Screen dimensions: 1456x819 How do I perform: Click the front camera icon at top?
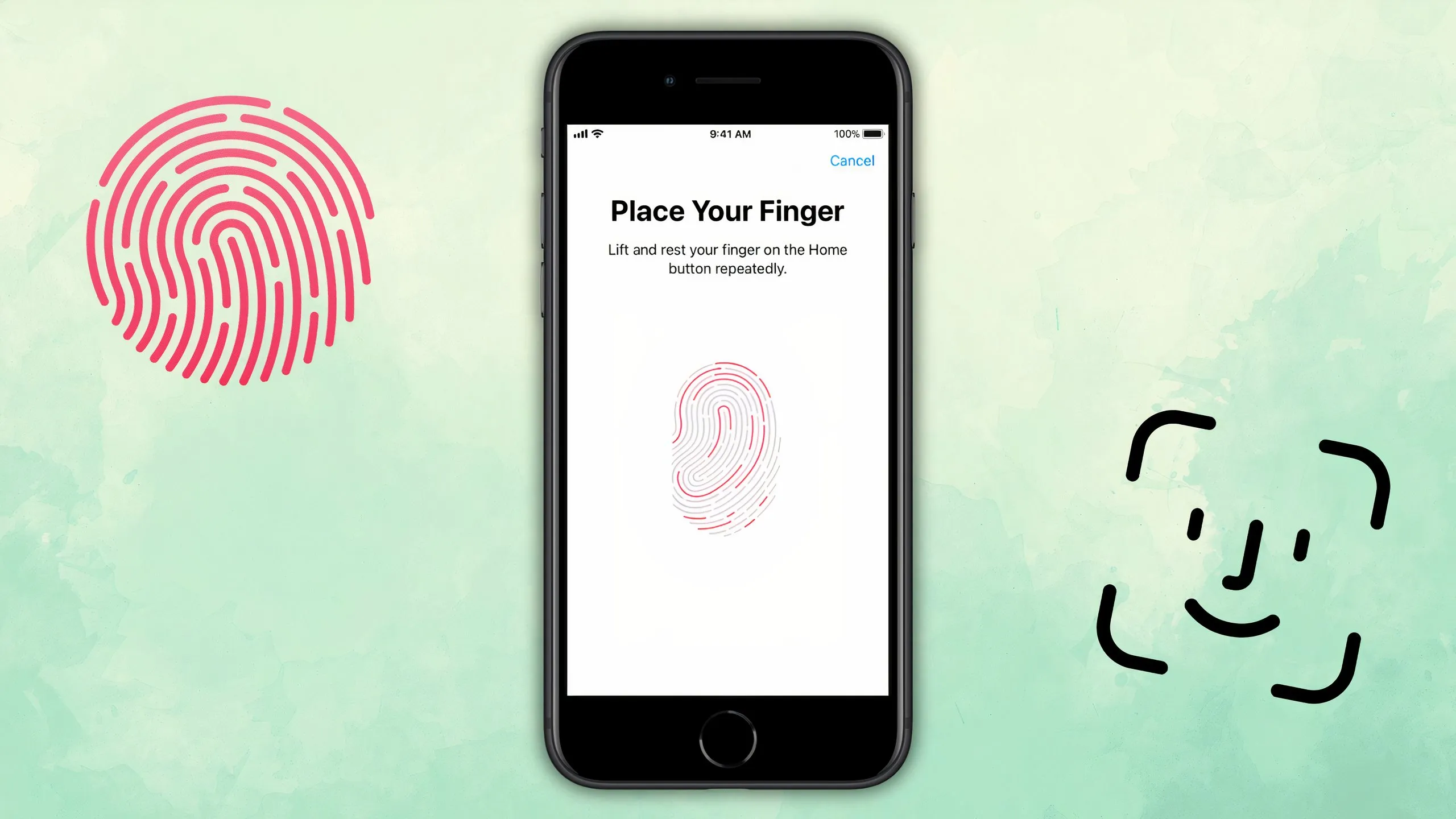(670, 77)
